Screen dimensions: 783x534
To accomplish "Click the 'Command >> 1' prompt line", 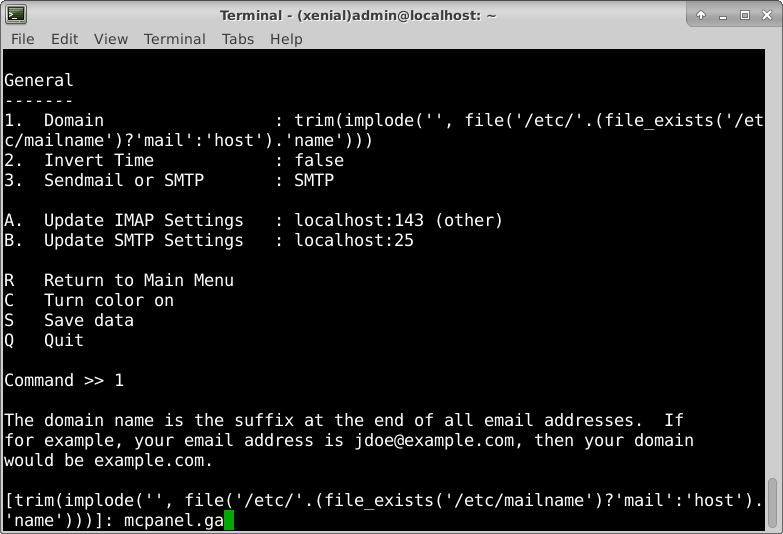I will [64, 380].
